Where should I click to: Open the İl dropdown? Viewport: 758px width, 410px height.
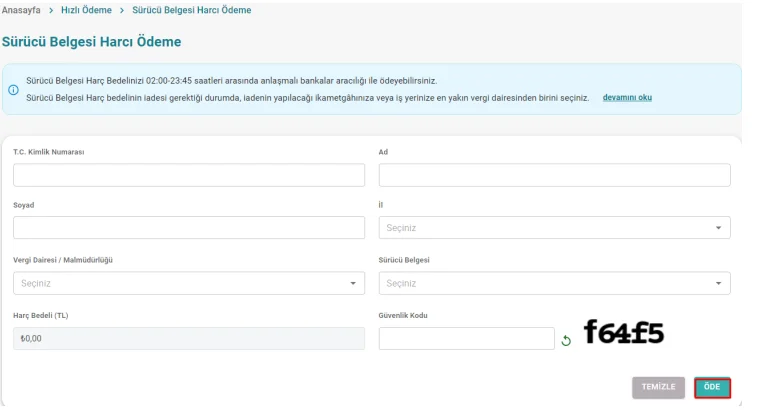(x=554, y=228)
